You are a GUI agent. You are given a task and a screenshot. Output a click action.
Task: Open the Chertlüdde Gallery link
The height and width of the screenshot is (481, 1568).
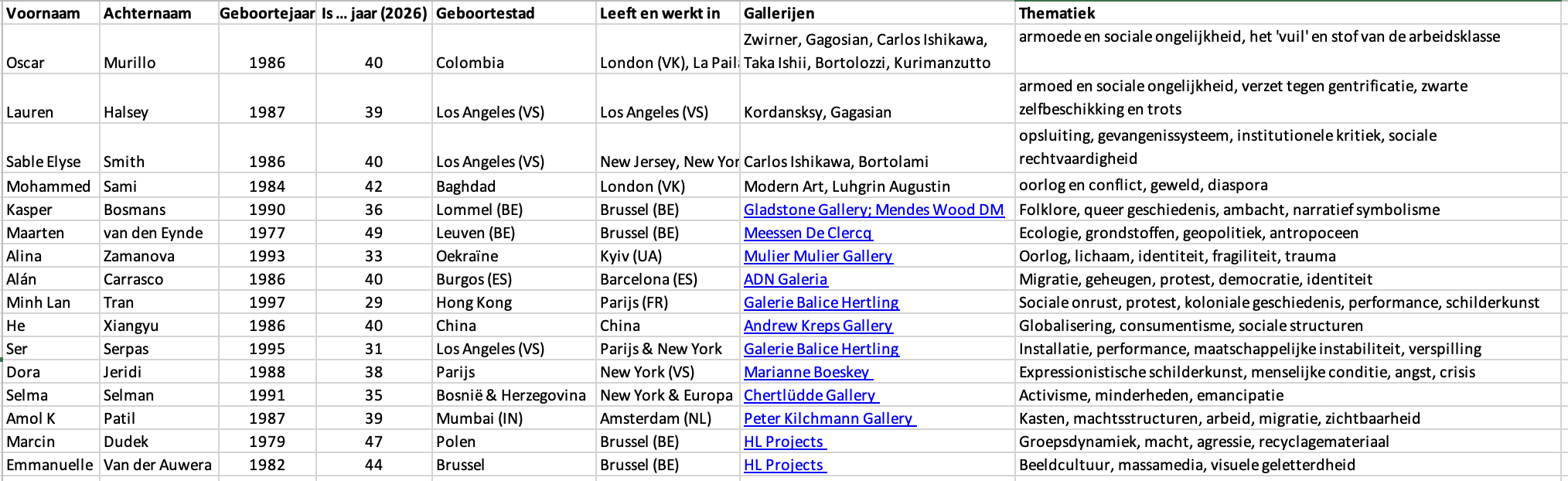[812, 395]
